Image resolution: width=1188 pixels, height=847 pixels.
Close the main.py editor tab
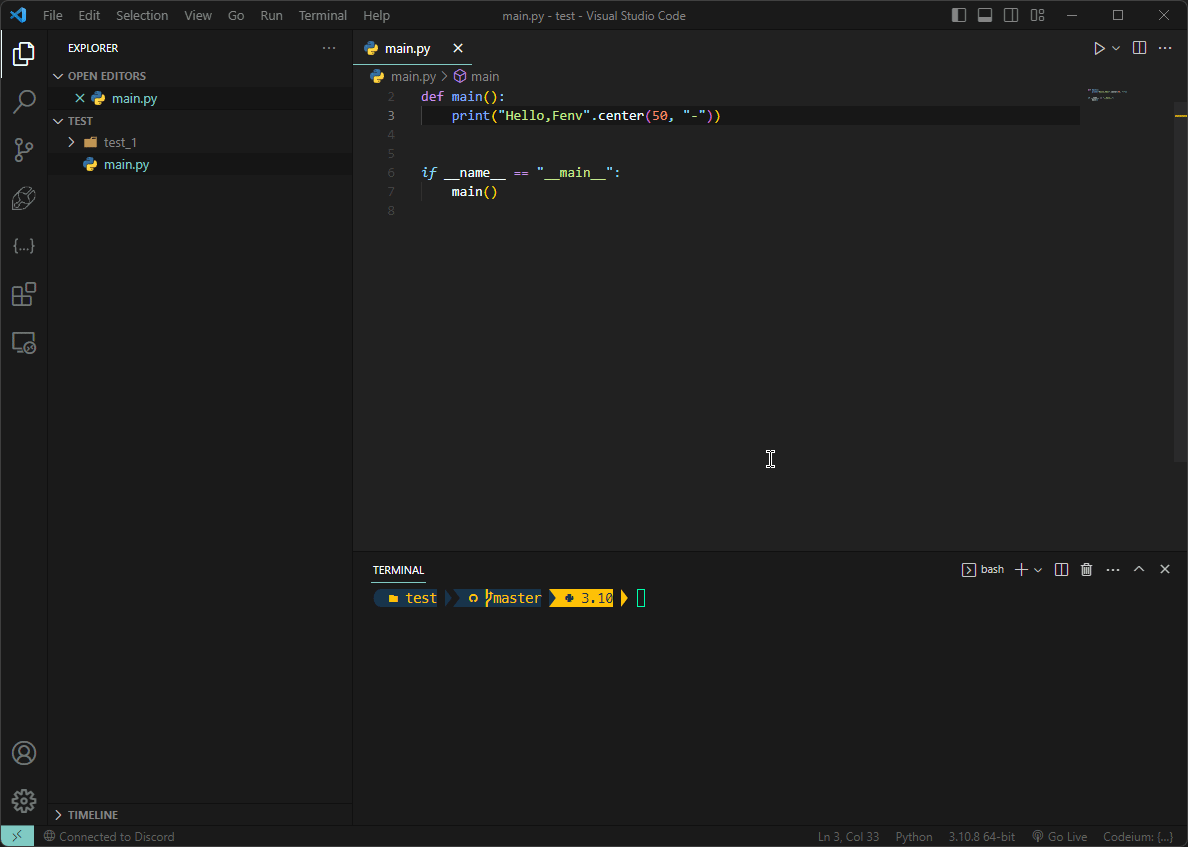(458, 48)
